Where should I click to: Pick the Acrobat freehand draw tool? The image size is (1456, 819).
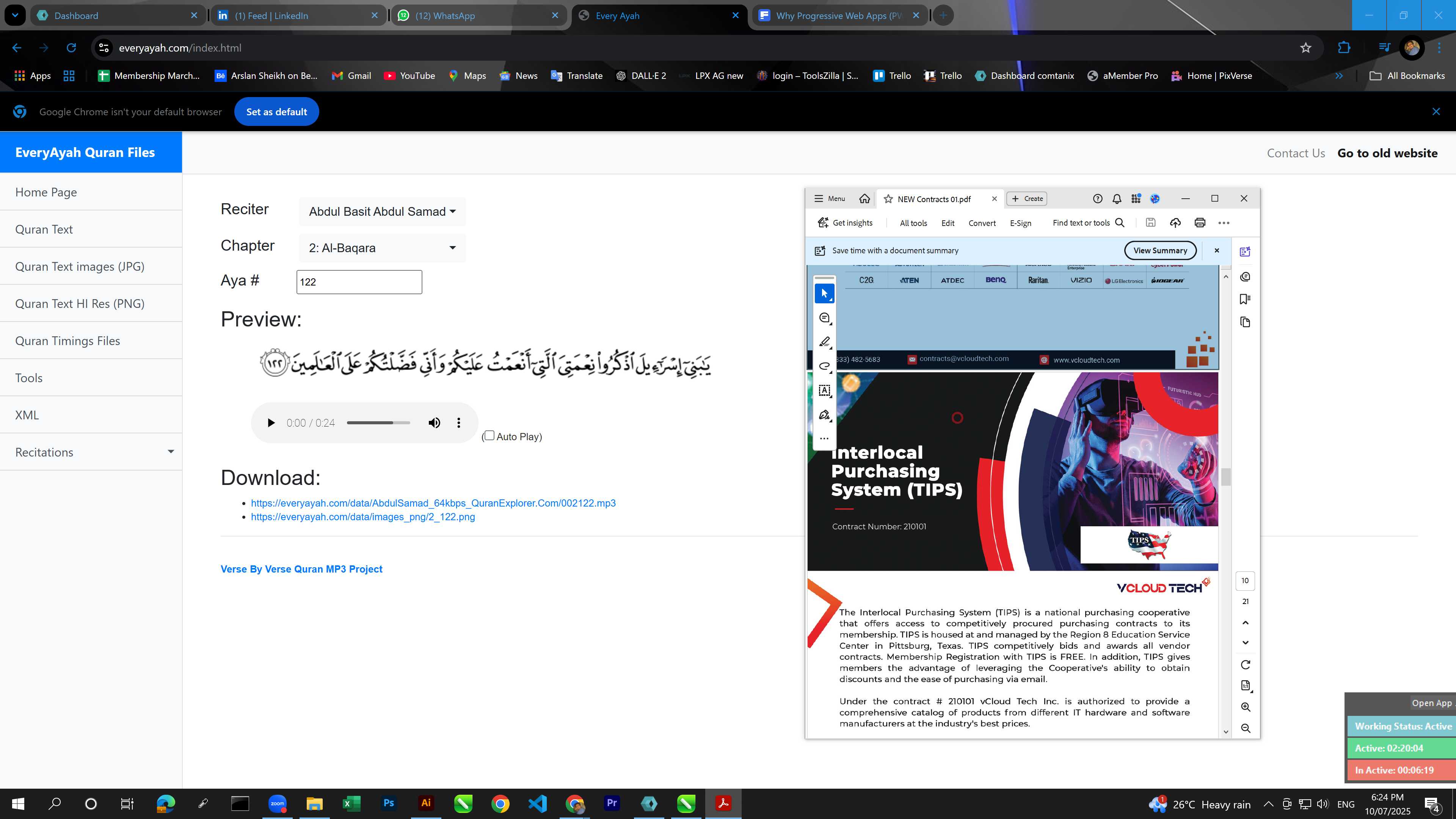(825, 366)
